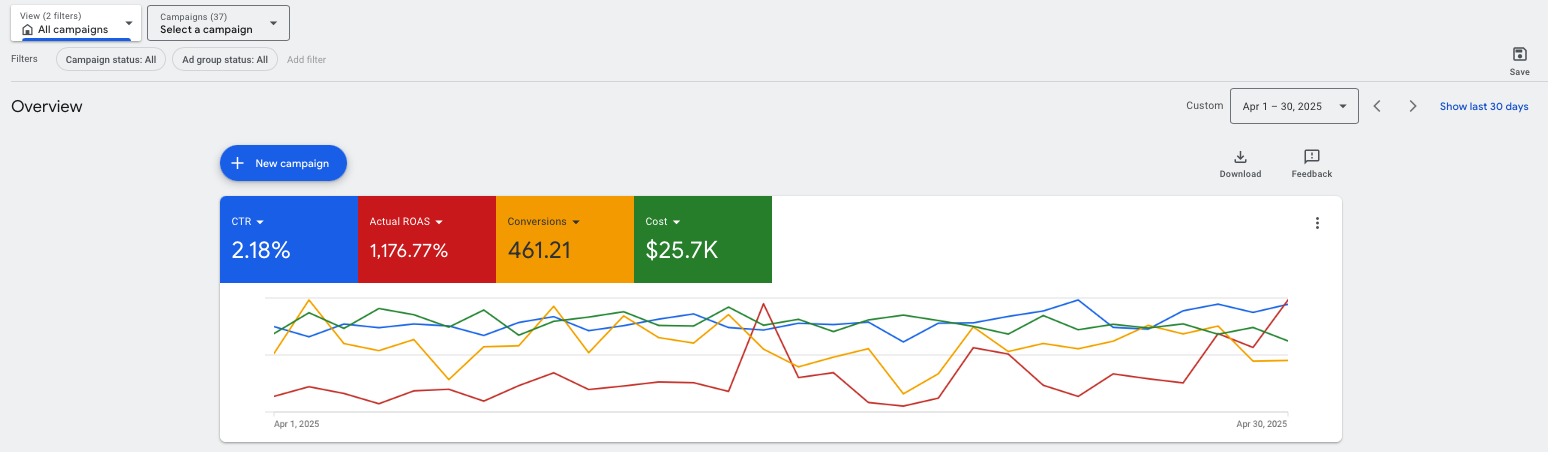Click the New campaign button
Viewport: 1548px width, 452px height.
283,163
